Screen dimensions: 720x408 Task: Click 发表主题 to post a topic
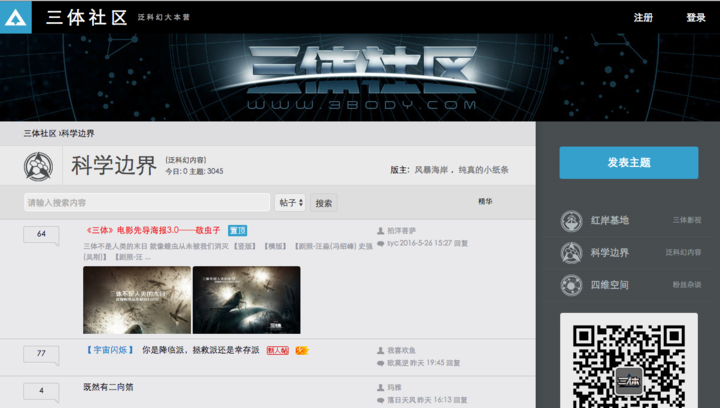[629, 162]
